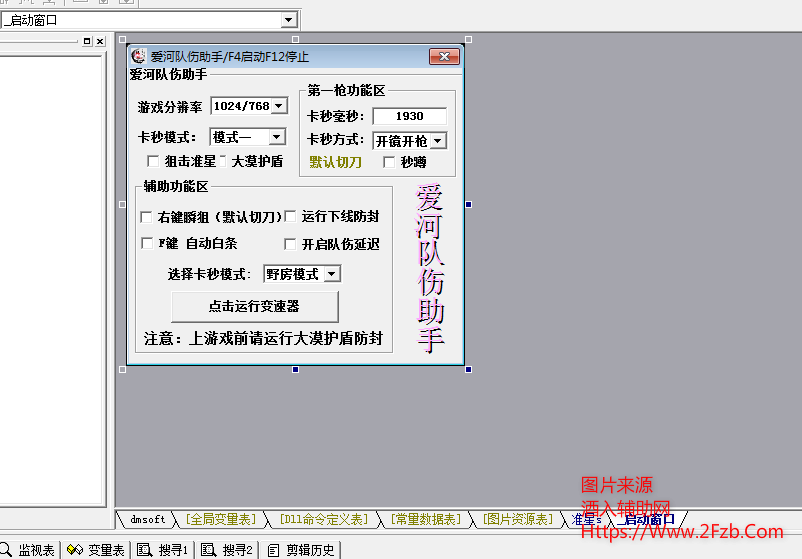802x559 pixels.
Task: Expand the 选择卡秒模式 野房模式 dropdown
Action: point(332,274)
